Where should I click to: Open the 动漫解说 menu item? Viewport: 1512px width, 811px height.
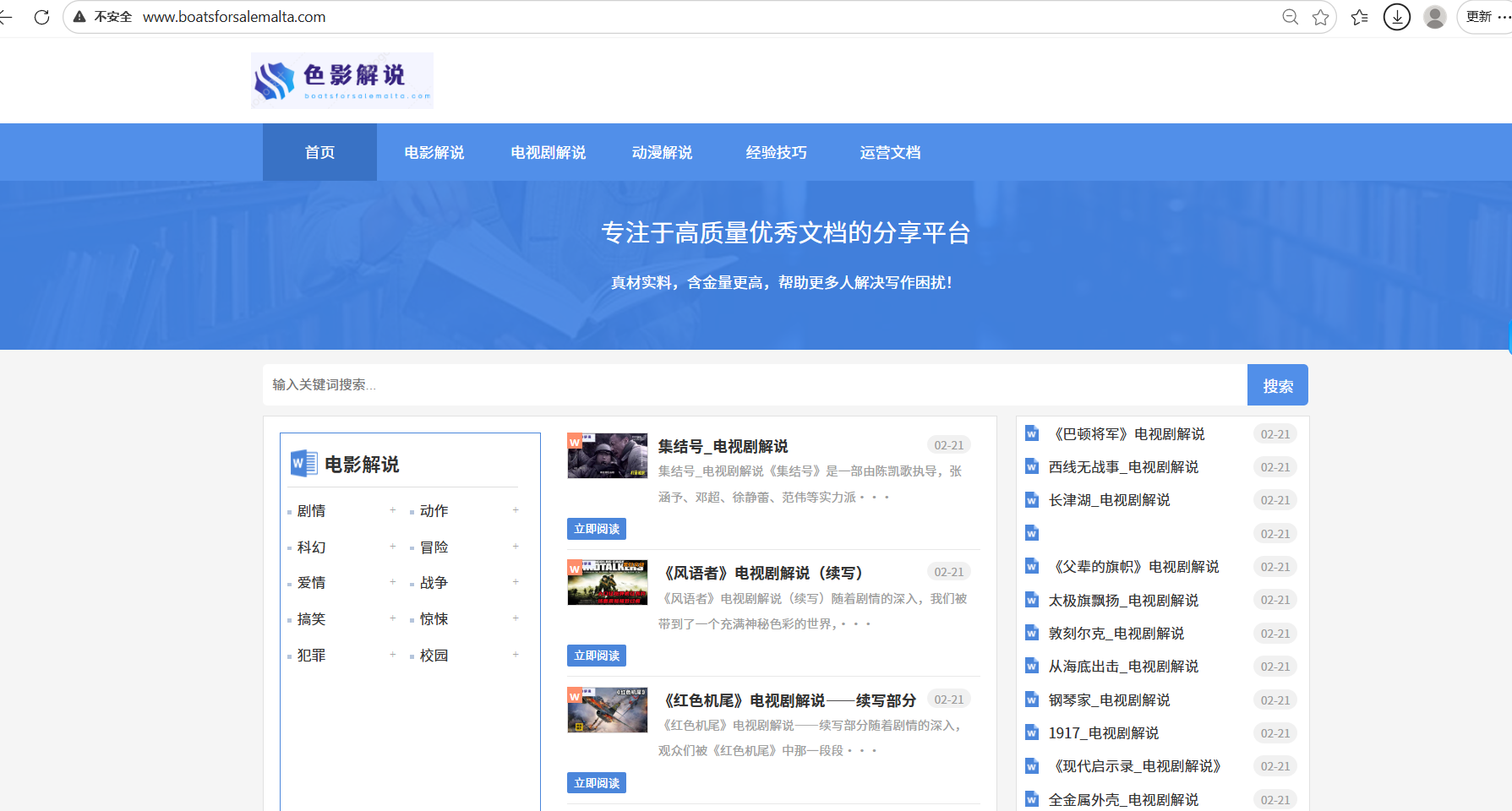coord(663,152)
